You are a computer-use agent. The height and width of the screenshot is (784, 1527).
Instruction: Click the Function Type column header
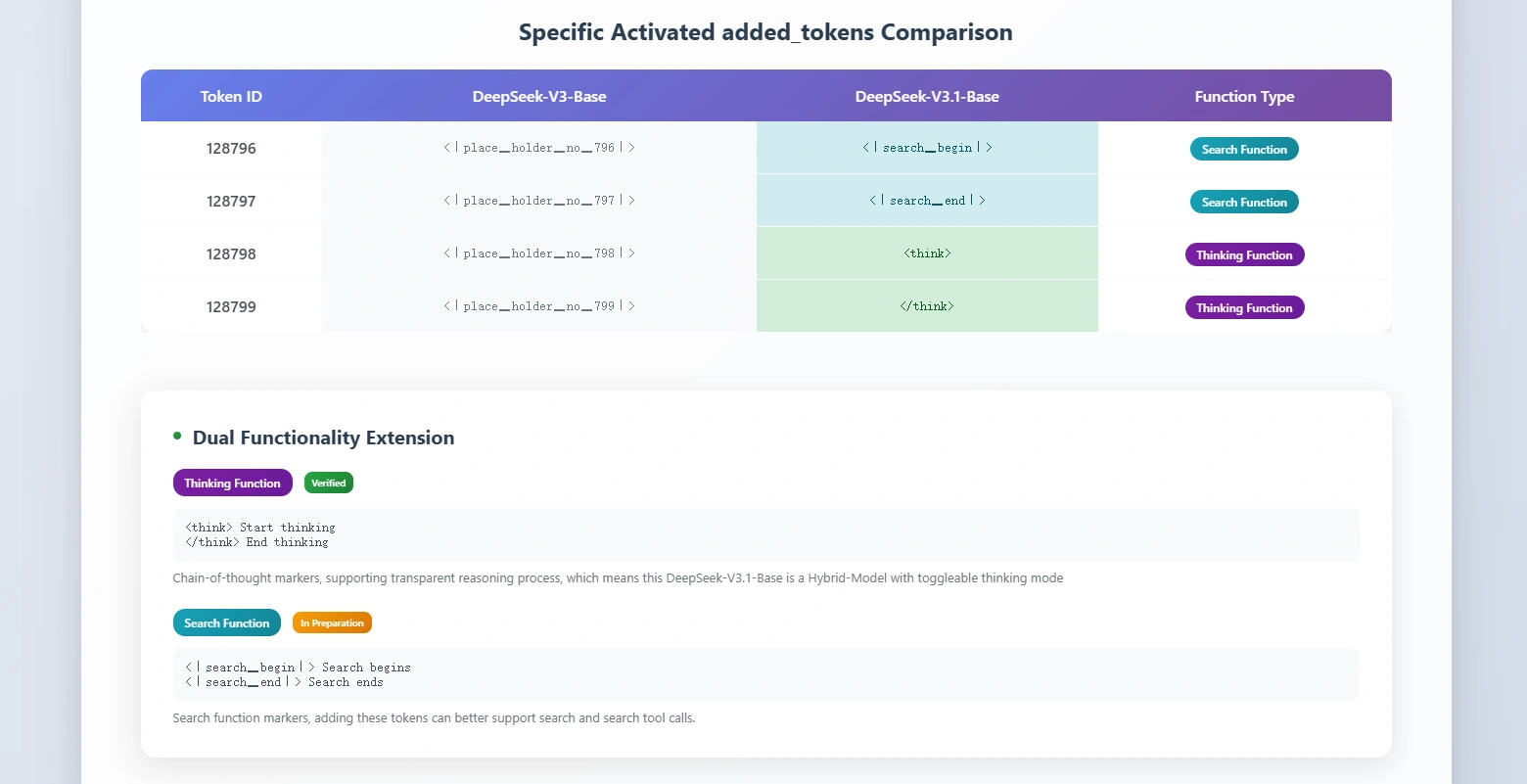pyautogui.click(x=1244, y=96)
